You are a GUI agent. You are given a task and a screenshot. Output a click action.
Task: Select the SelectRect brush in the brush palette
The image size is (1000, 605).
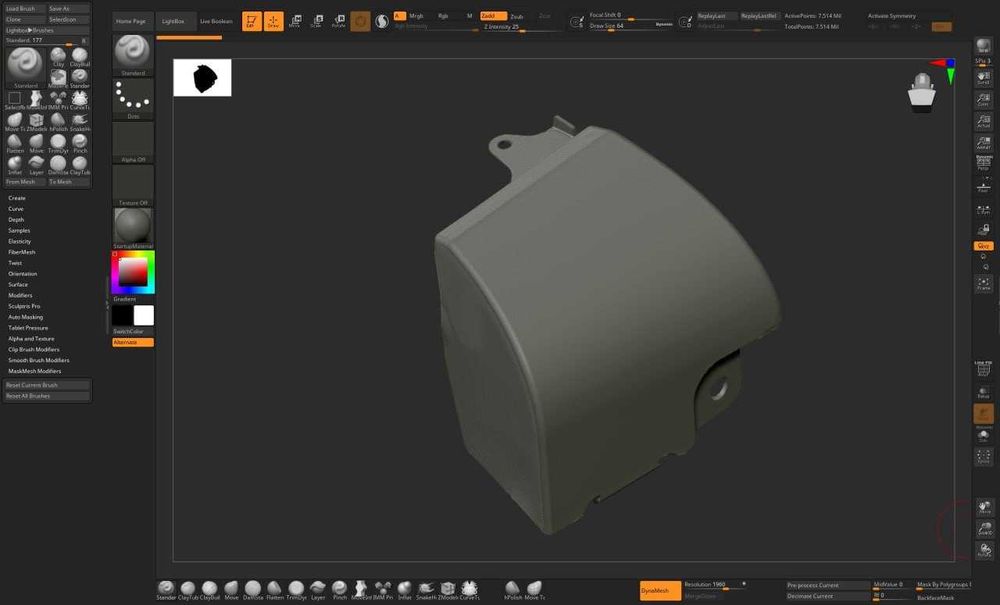point(15,100)
